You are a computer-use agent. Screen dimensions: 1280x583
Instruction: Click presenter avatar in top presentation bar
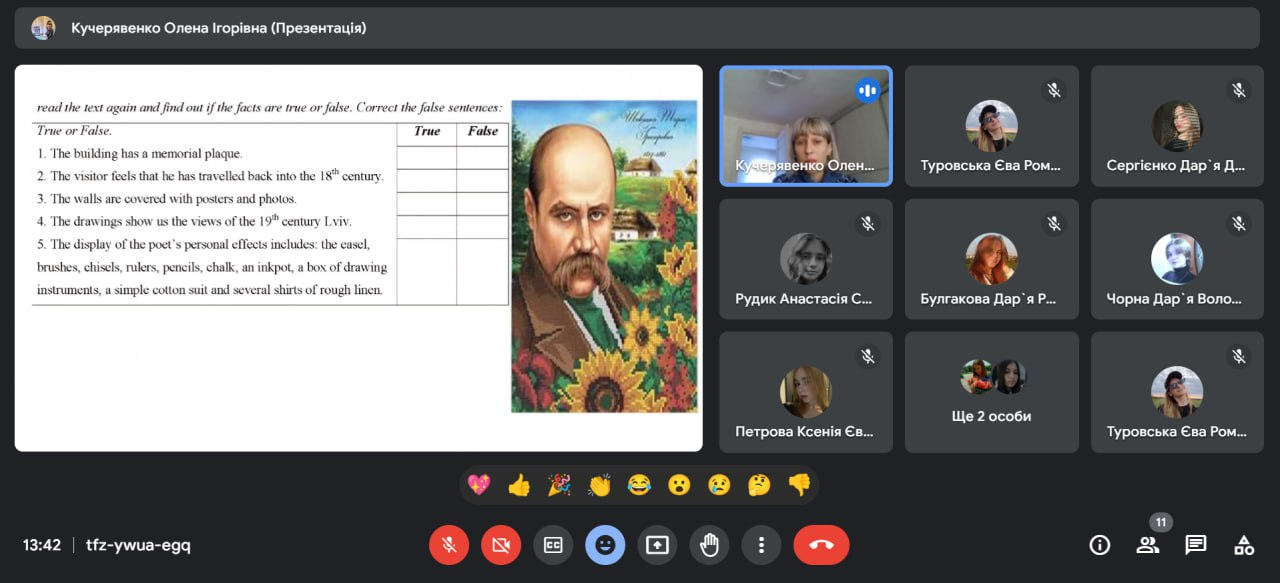43,28
